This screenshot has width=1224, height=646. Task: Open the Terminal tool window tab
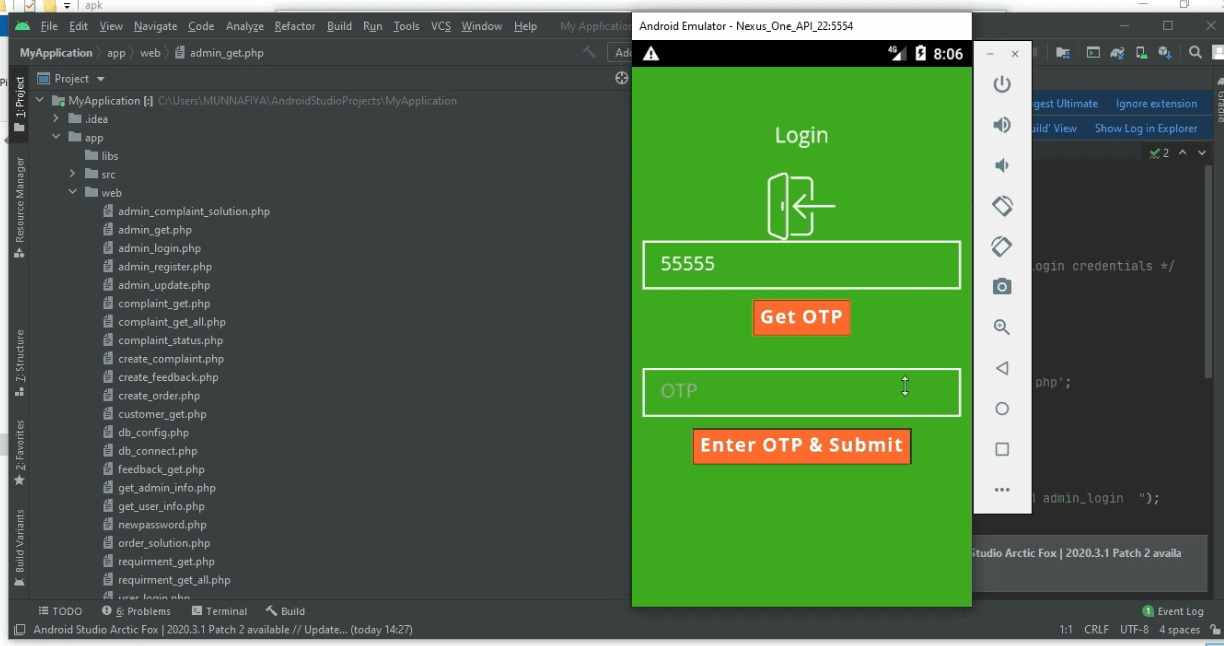(219, 611)
